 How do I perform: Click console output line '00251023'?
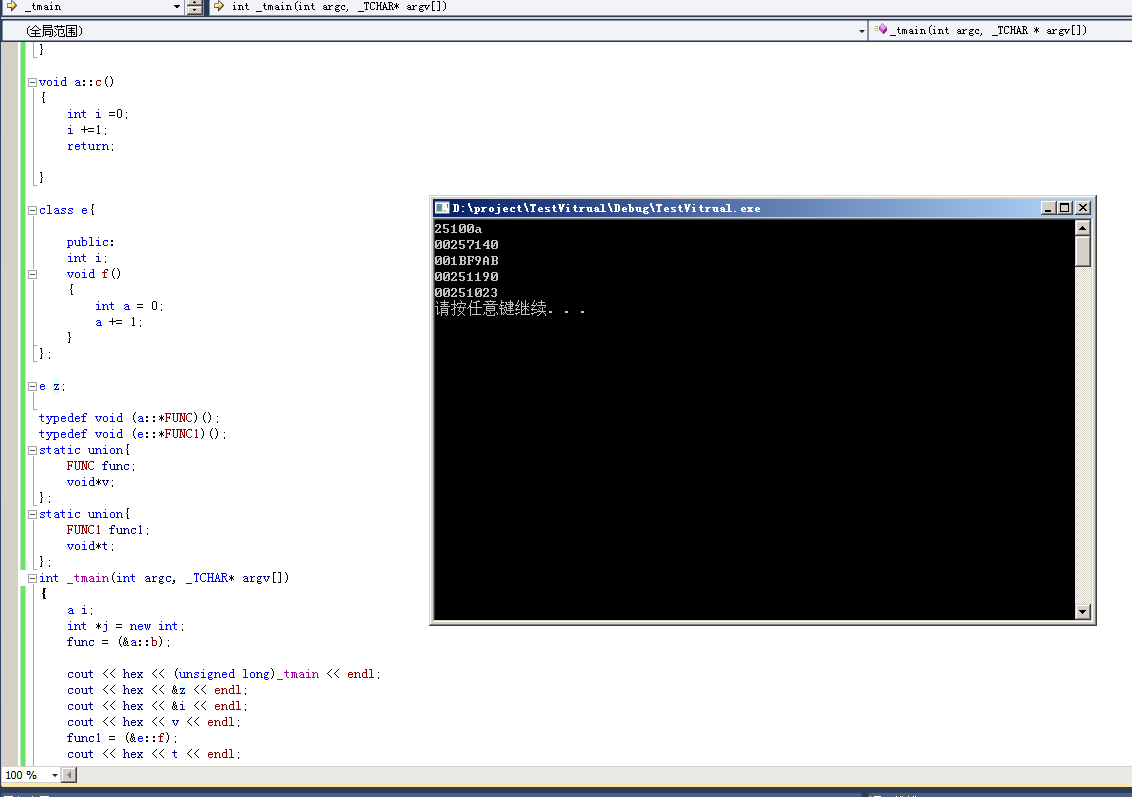[x=466, y=292]
